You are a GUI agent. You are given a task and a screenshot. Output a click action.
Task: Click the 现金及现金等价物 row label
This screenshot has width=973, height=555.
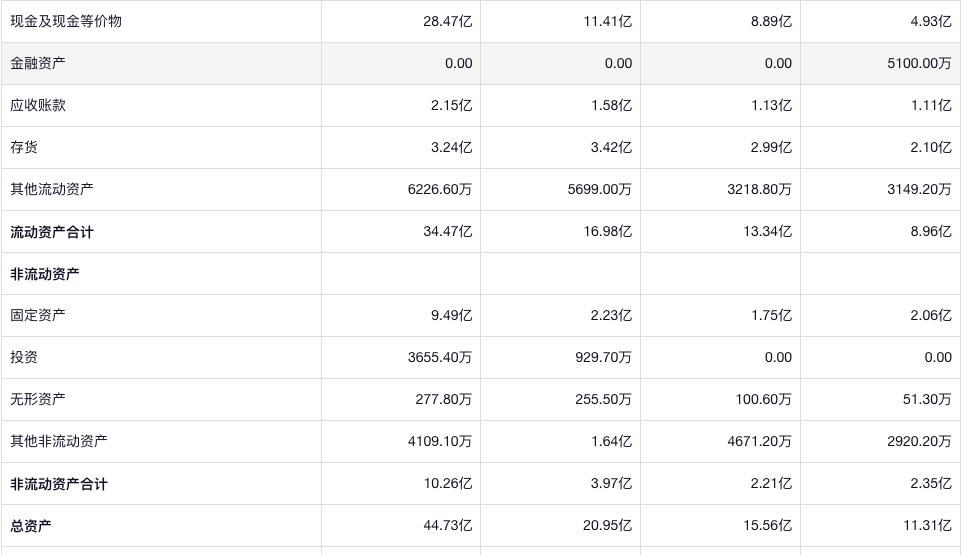pos(66,21)
